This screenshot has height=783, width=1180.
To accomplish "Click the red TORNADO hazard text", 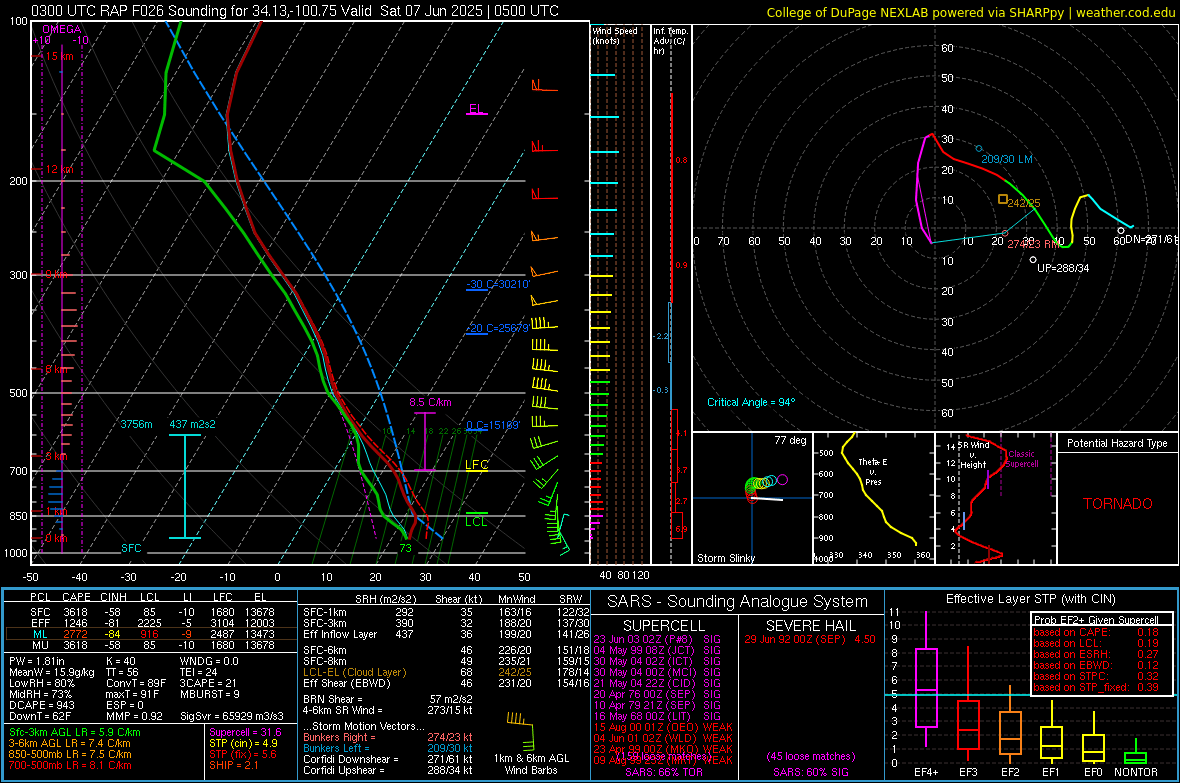I will pyautogui.click(x=1118, y=504).
